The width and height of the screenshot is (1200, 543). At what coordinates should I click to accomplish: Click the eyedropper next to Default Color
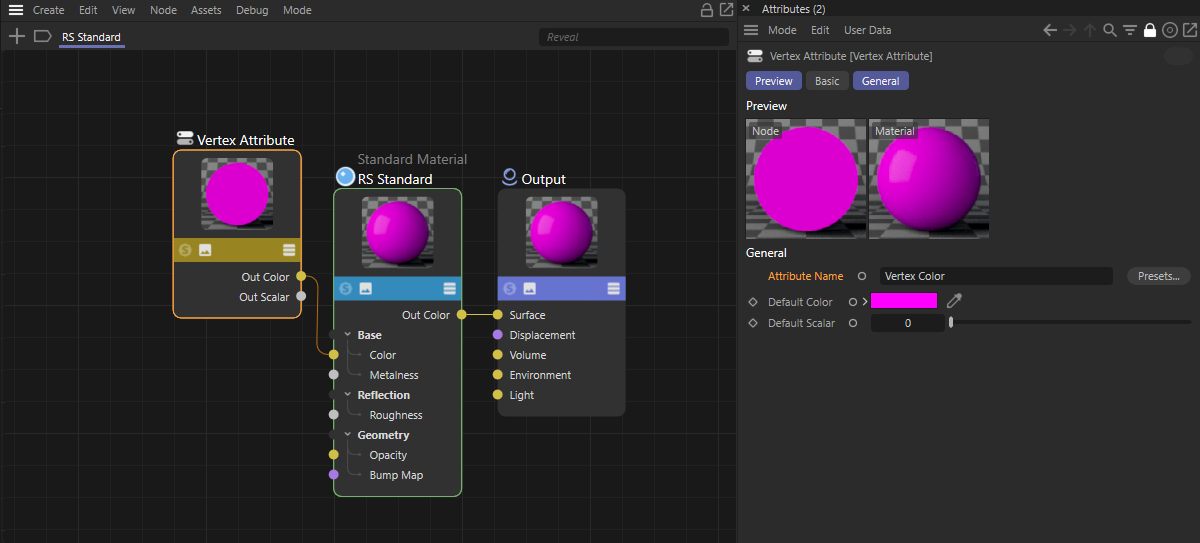954,301
